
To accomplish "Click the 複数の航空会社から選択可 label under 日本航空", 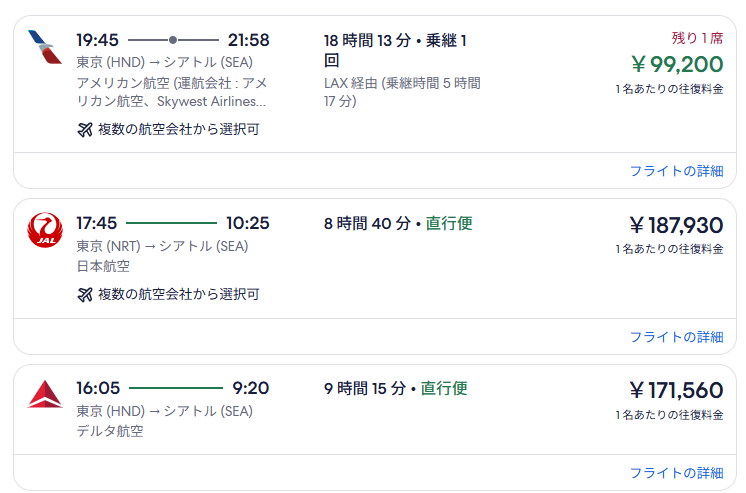I will (178, 295).
